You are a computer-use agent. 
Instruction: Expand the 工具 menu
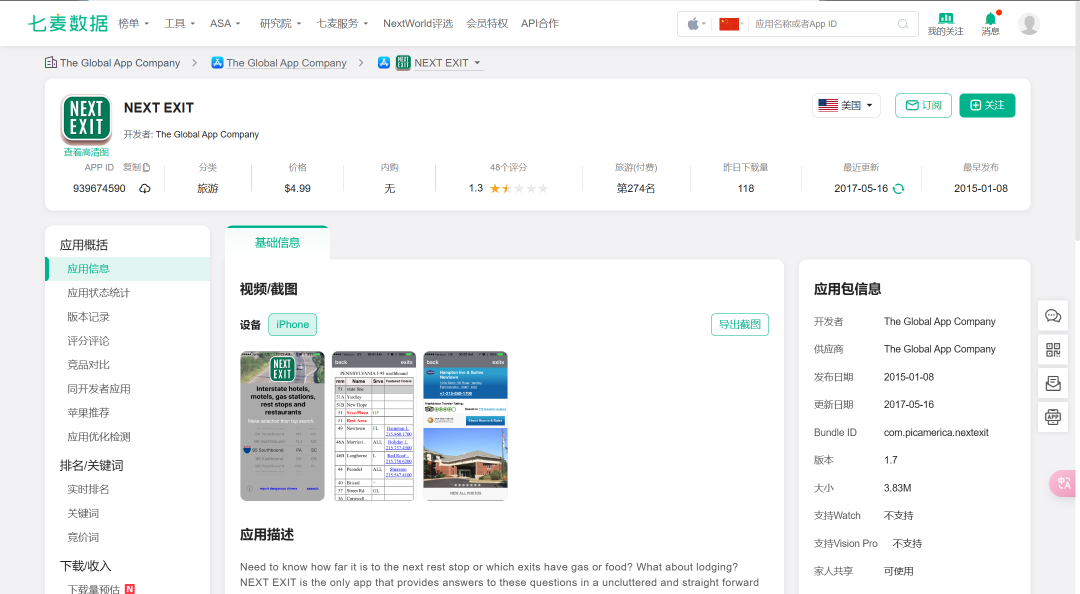tap(179, 23)
